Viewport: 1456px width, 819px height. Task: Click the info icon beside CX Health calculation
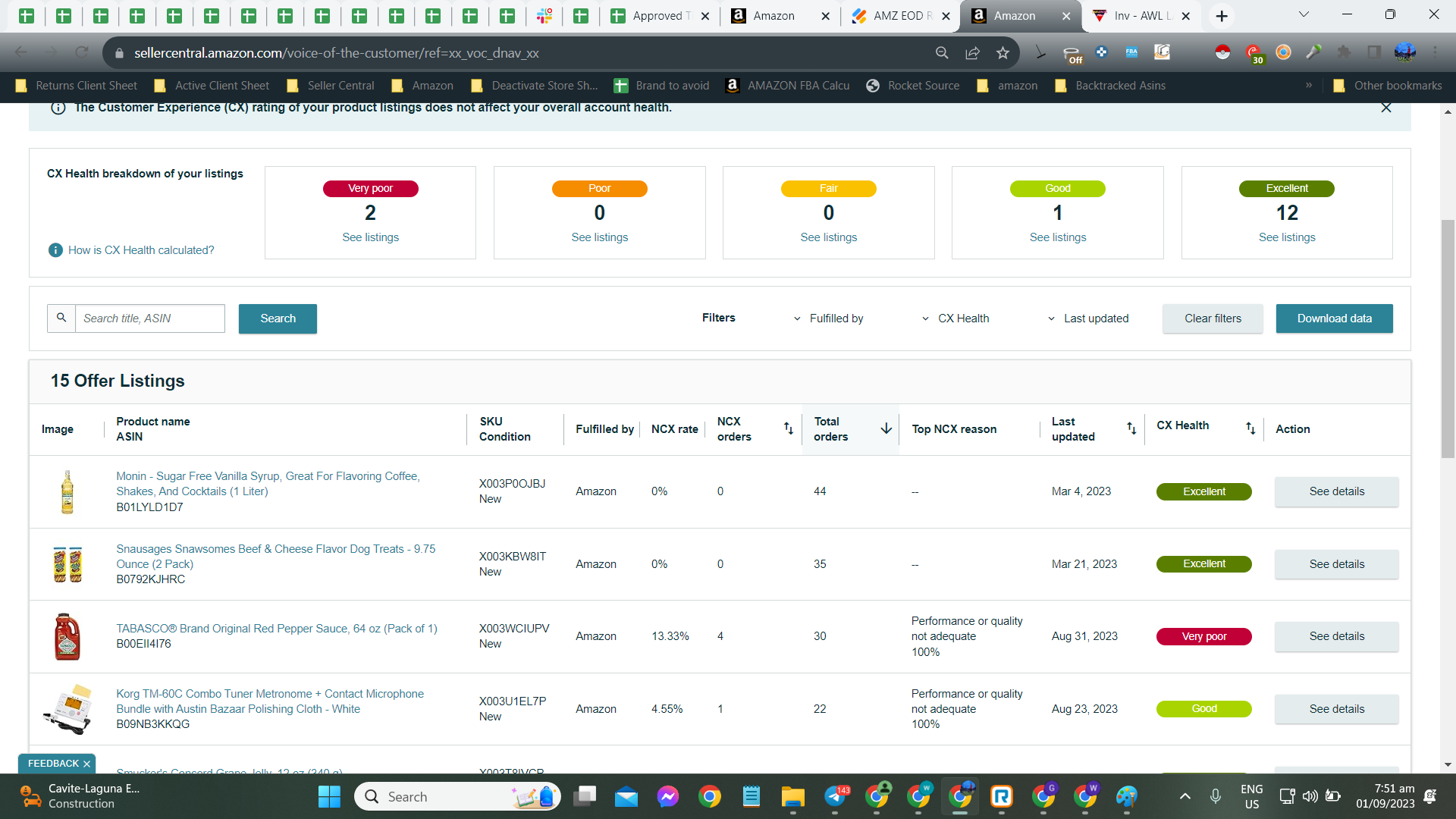[x=55, y=250]
